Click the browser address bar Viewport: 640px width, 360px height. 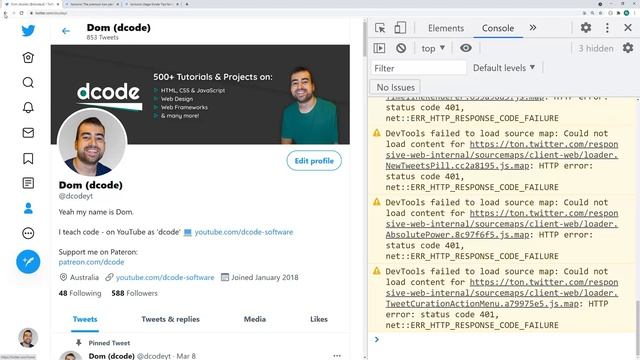[302, 13]
